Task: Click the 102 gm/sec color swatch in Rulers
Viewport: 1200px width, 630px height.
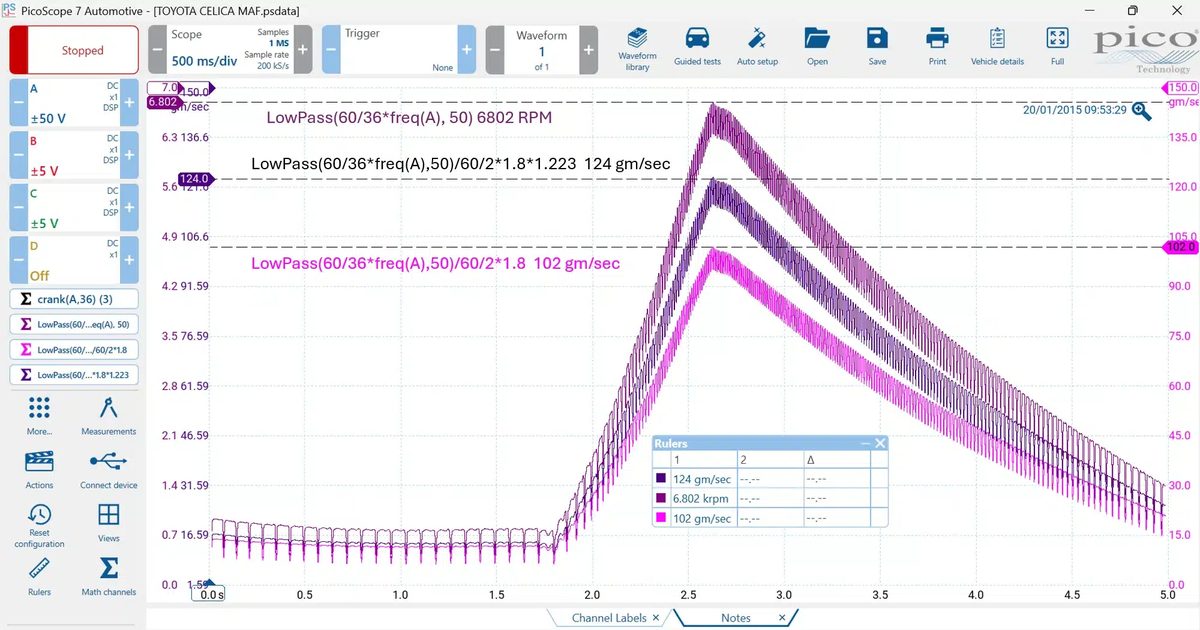Action: tap(660, 518)
